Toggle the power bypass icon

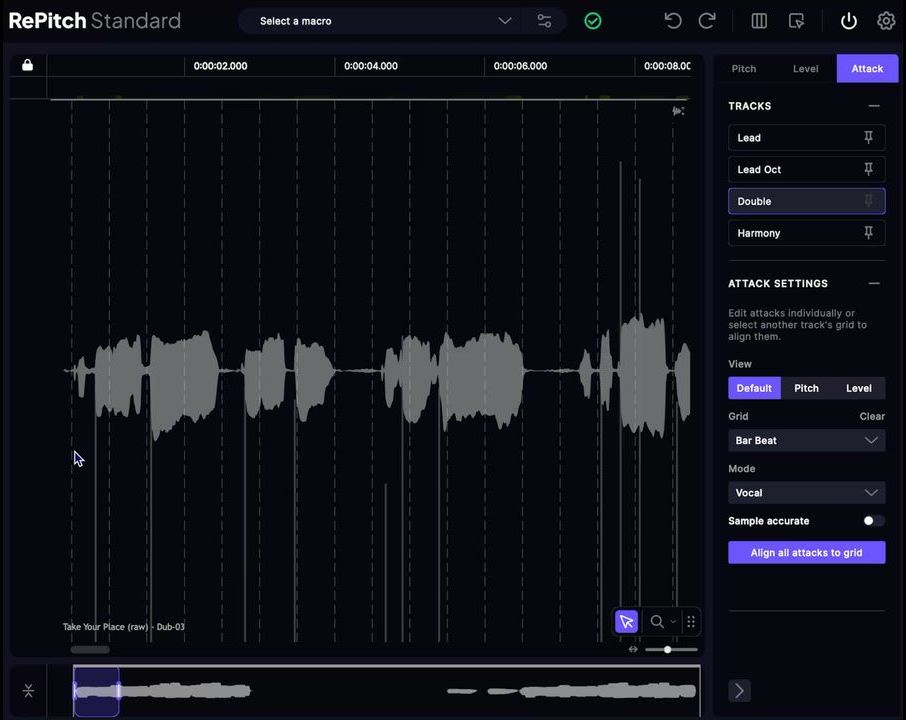coord(849,21)
